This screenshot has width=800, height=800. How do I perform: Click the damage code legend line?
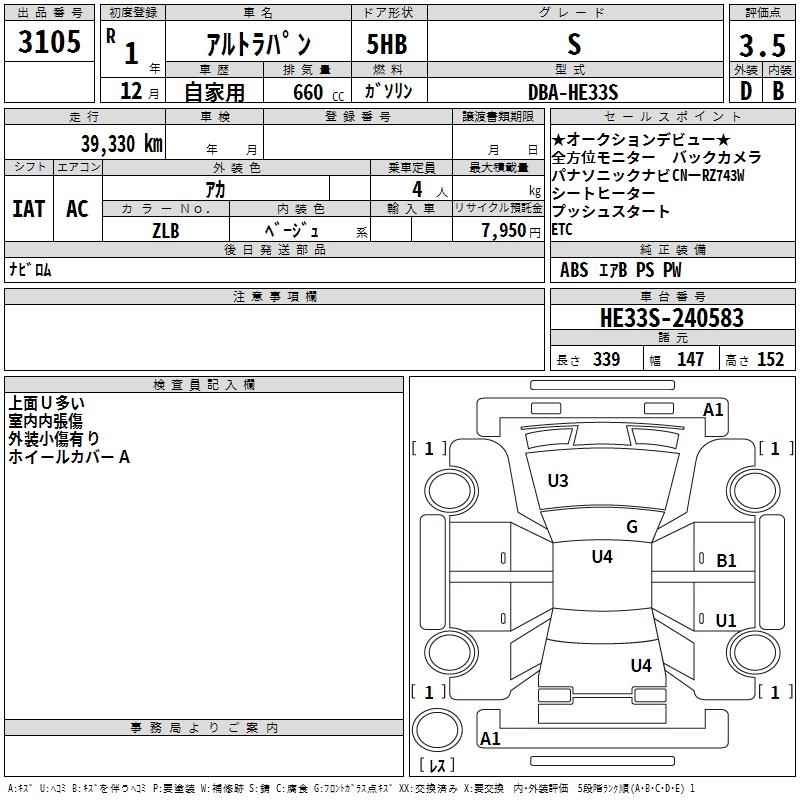click(351, 788)
